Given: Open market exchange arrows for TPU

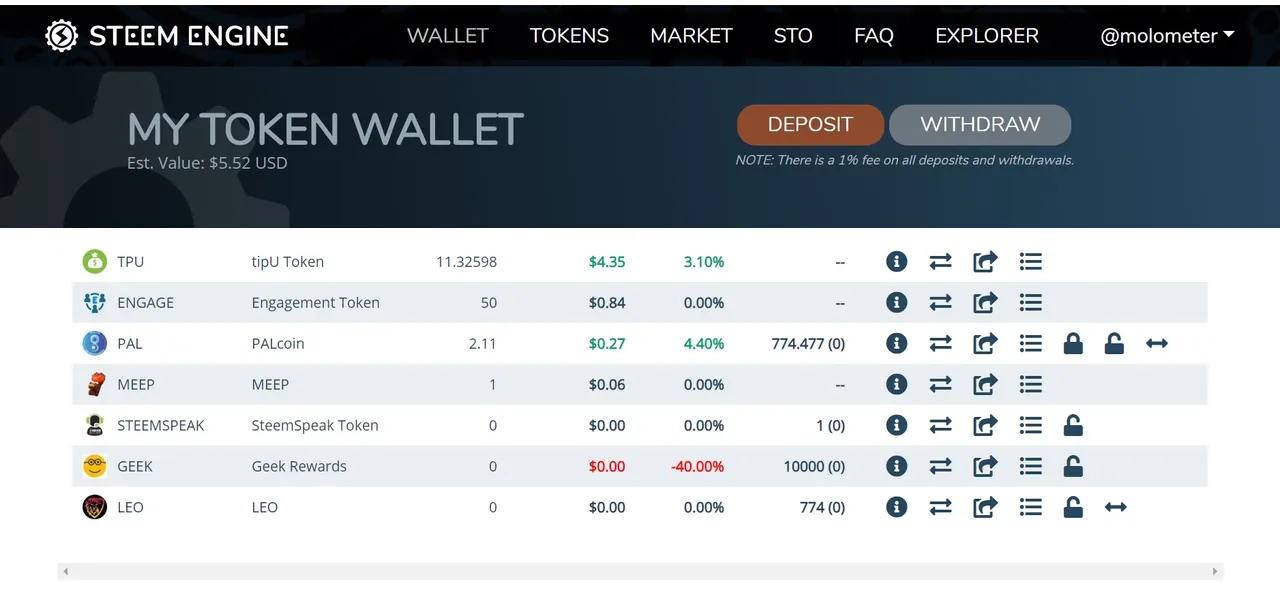Looking at the screenshot, I should (x=940, y=262).
